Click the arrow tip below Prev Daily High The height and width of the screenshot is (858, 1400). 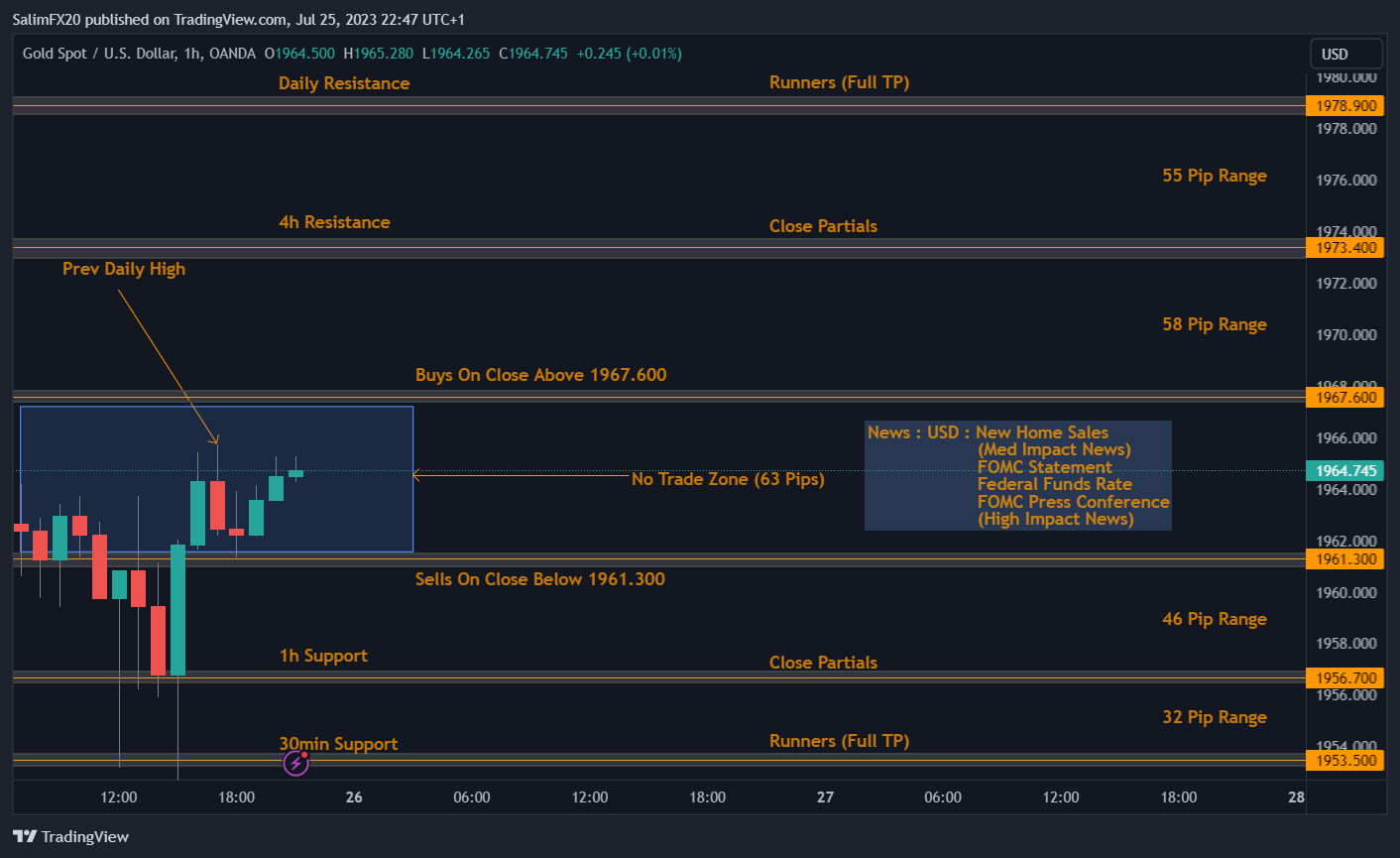[215, 441]
